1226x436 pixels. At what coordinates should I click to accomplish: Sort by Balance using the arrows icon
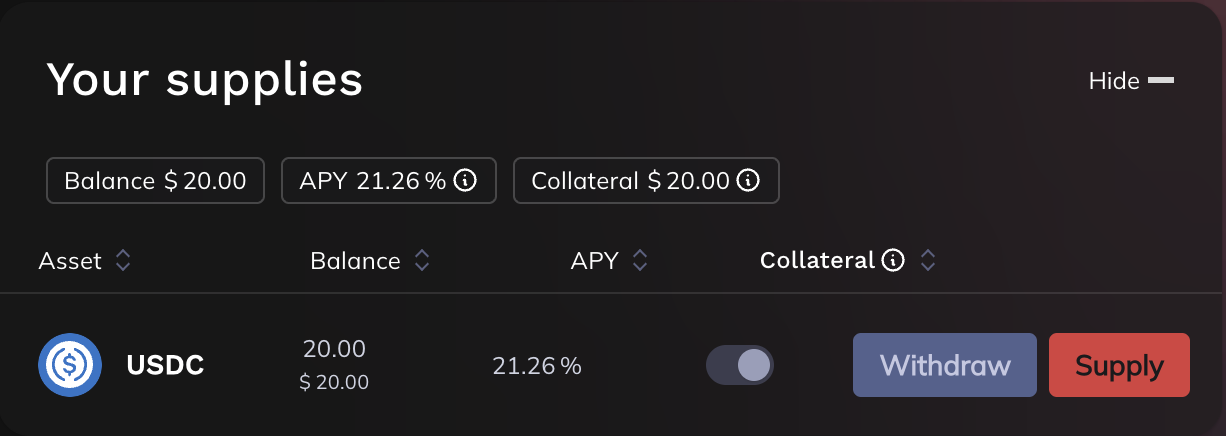(x=422, y=261)
